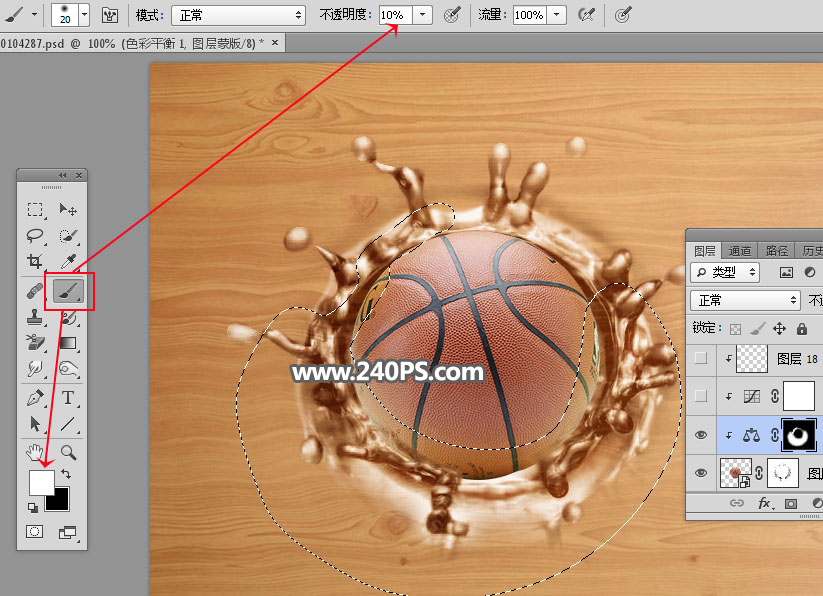The height and width of the screenshot is (596, 823).
Task: Click the link layers icon in the Layers panel
Action: tap(737, 504)
